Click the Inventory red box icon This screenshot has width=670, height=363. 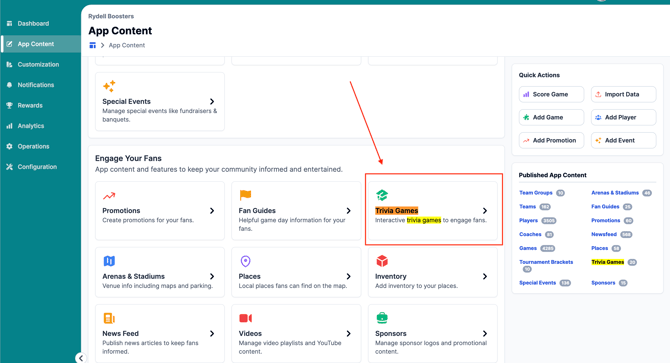tap(382, 261)
